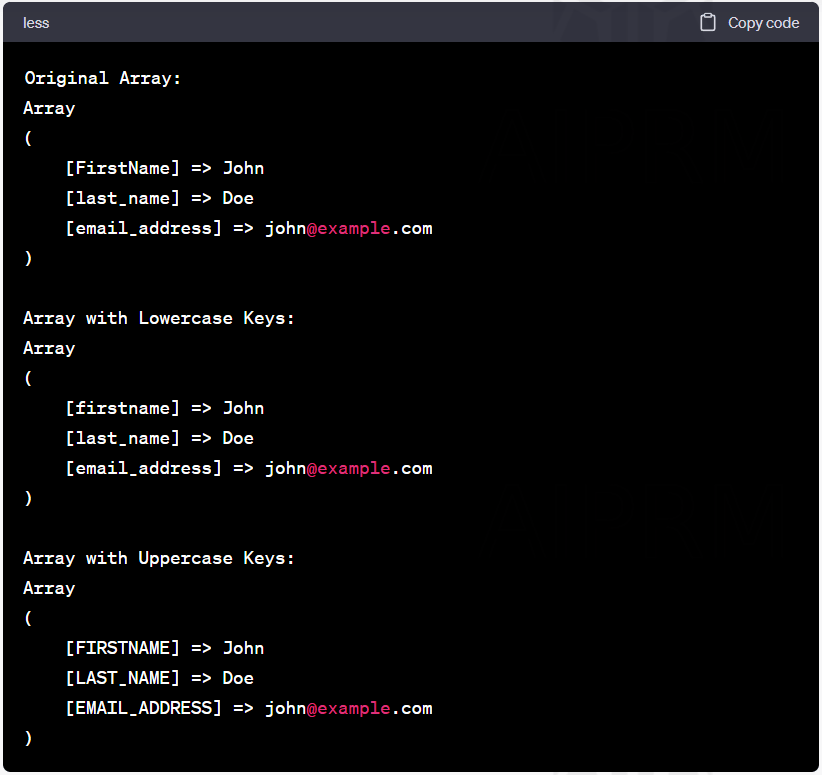Click the closing parenthesis of Uppercase Keys array
The height and width of the screenshot is (775, 822).
tap(27, 738)
